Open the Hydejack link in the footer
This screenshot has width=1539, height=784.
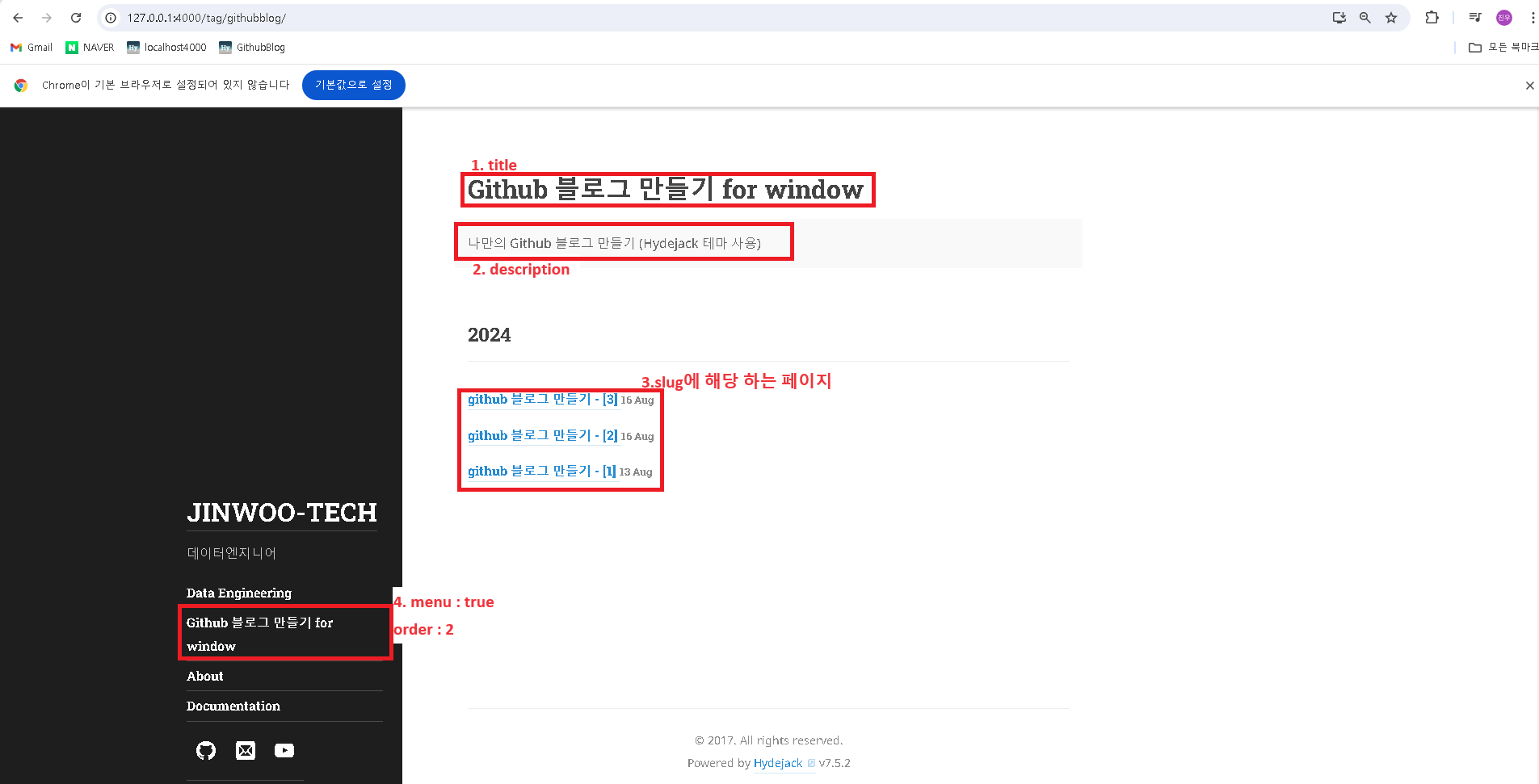click(x=778, y=763)
